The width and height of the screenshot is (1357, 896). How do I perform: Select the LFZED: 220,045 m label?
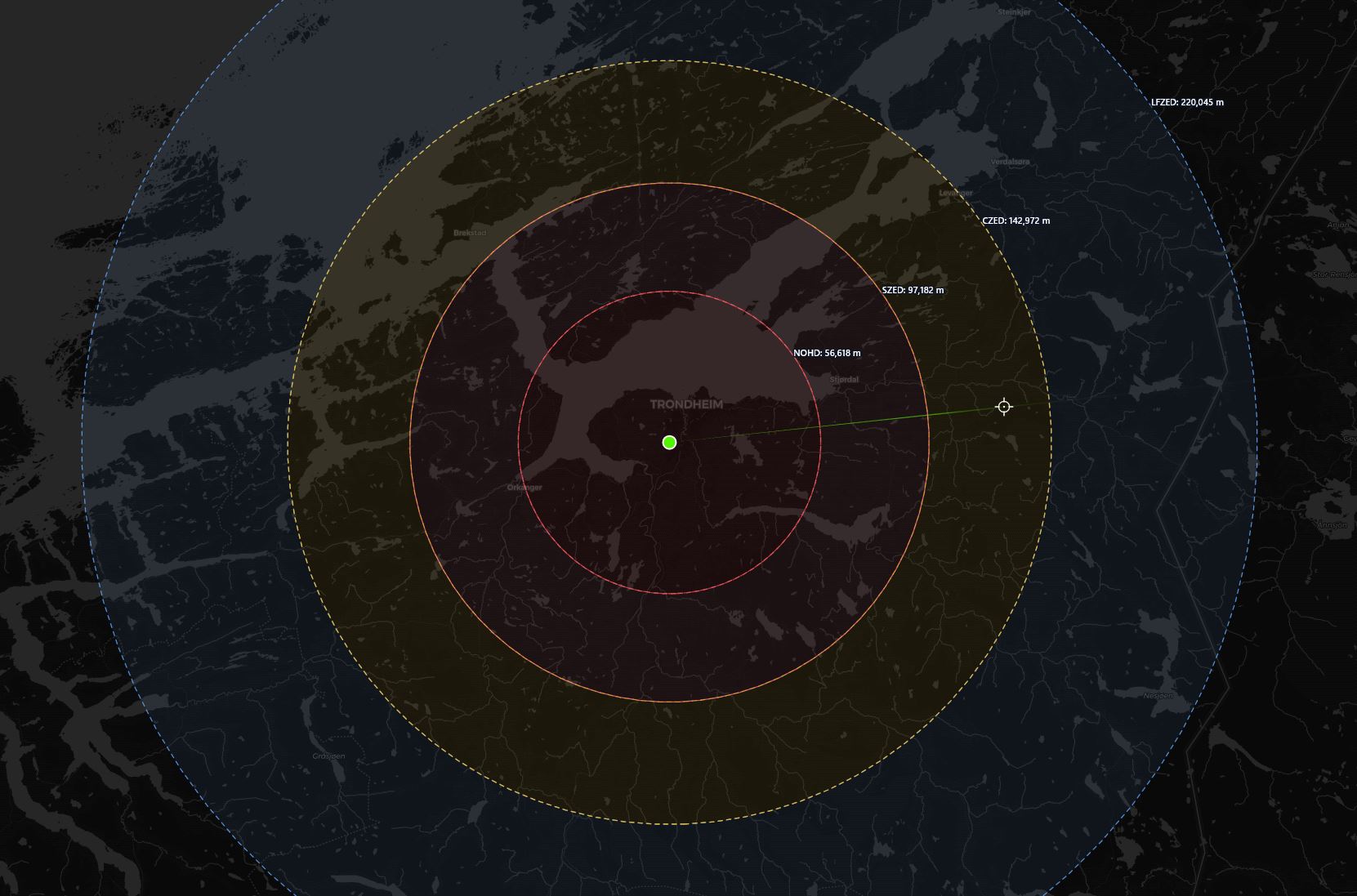point(1187,102)
